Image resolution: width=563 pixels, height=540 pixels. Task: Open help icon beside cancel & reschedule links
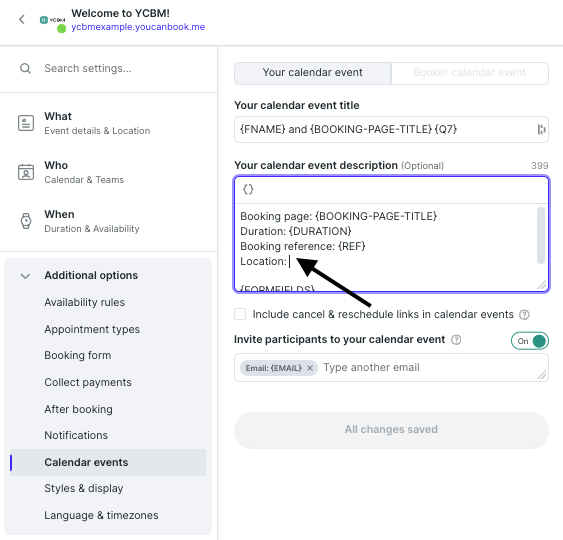point(524,315)
